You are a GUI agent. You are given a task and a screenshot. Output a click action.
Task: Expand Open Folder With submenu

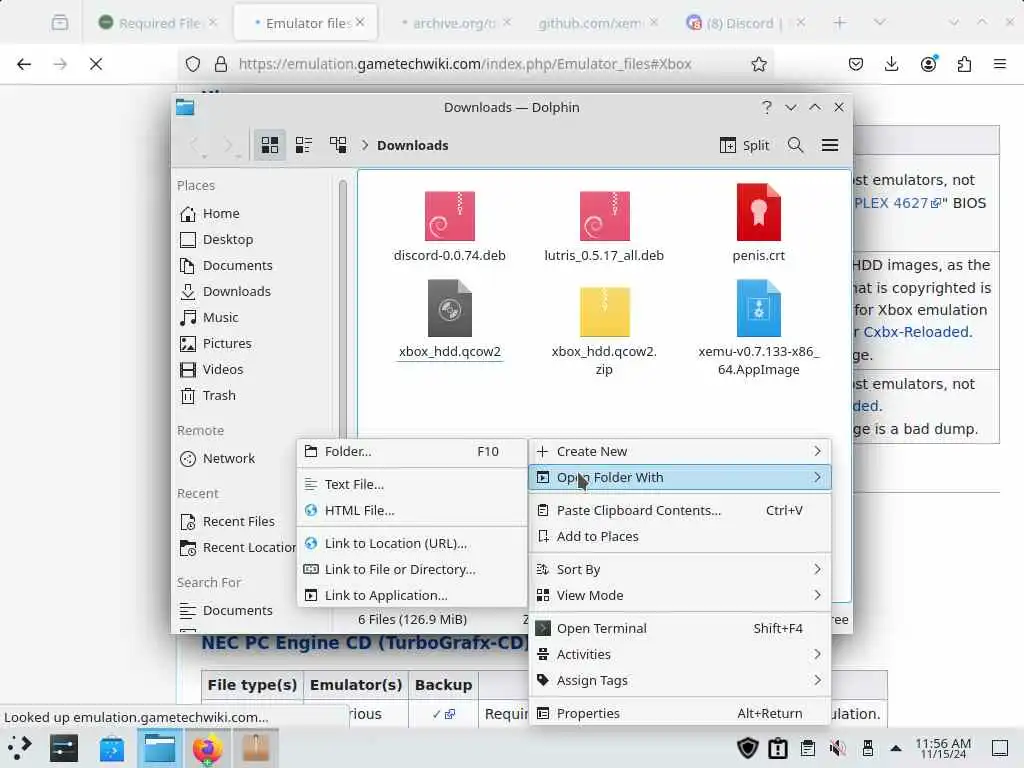(x=679, y=477)
